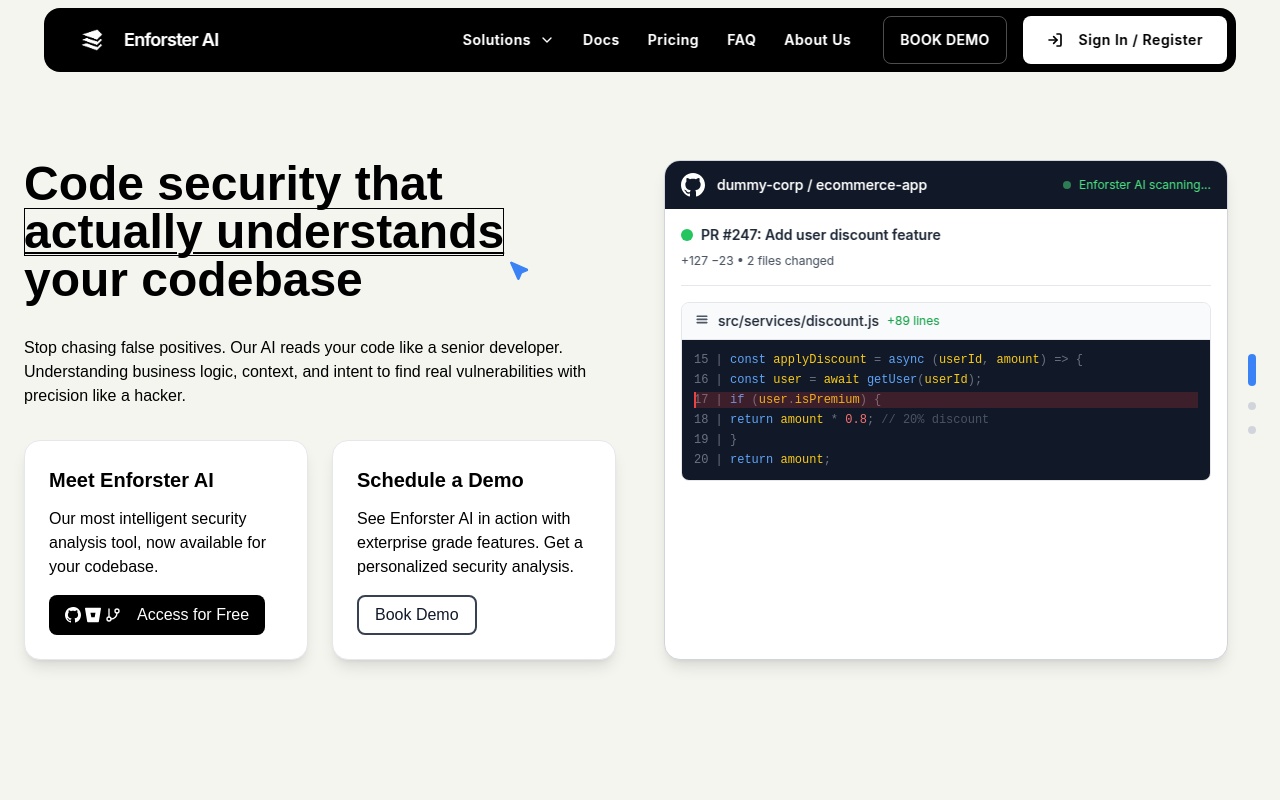1280x800 pixels.
Task: Expand the Solutions dropdown chevron
Action: click(547, 40)
